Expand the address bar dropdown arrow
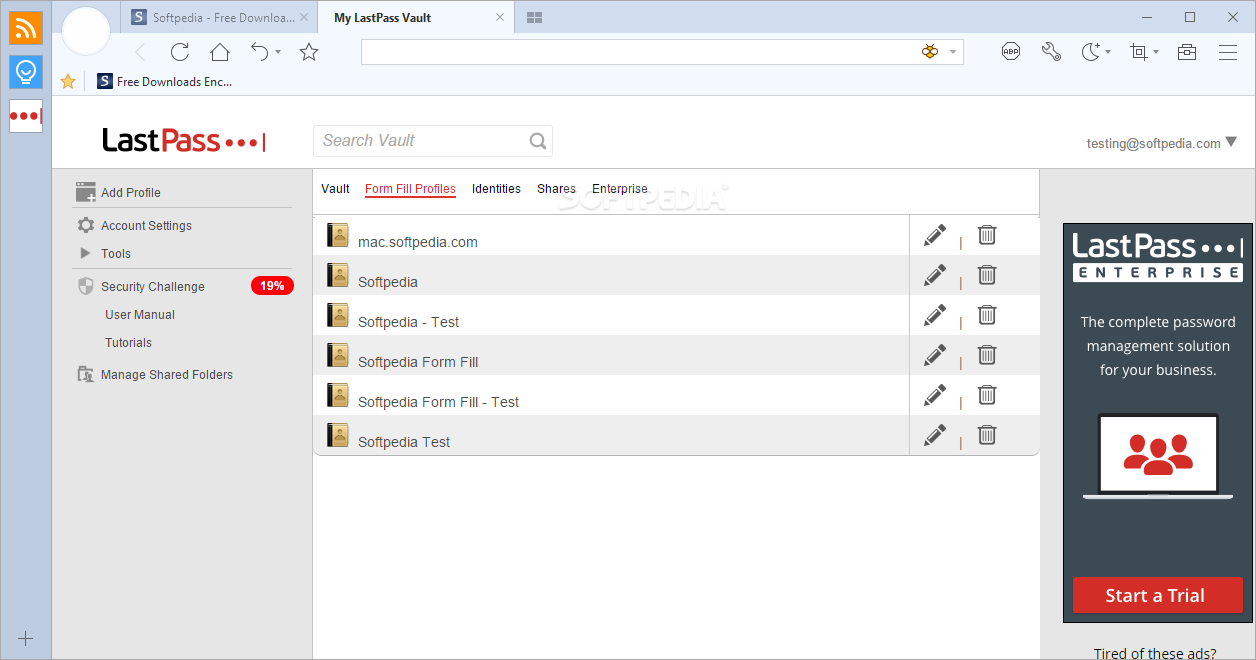This screenshot has width=1256, height=660. coord(953,52)
